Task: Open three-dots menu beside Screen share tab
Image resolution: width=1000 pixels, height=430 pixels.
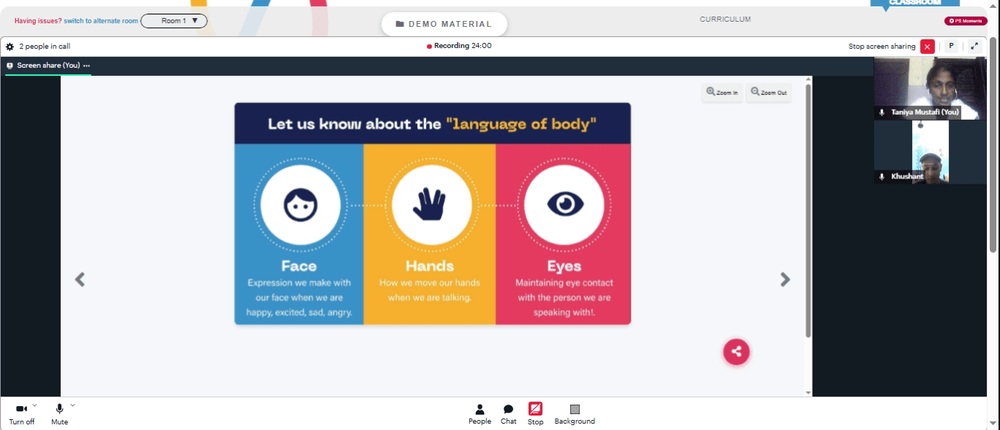Action: [x=86, y=65]
